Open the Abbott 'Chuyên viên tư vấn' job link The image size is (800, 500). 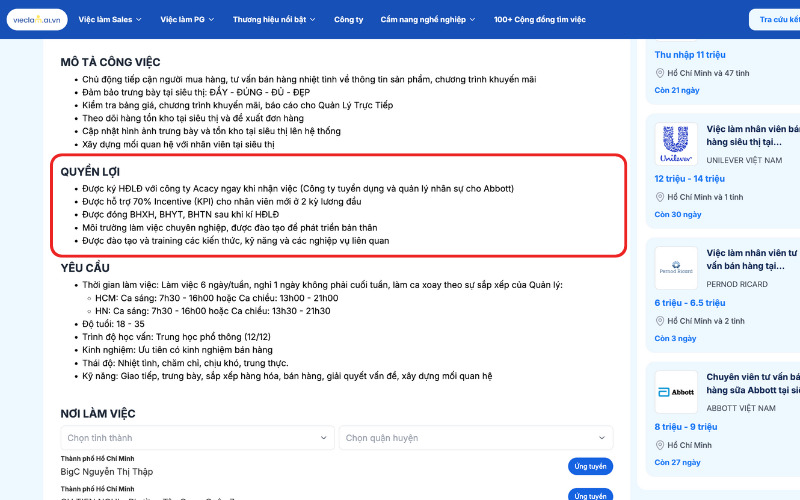[x=752, y=383]
